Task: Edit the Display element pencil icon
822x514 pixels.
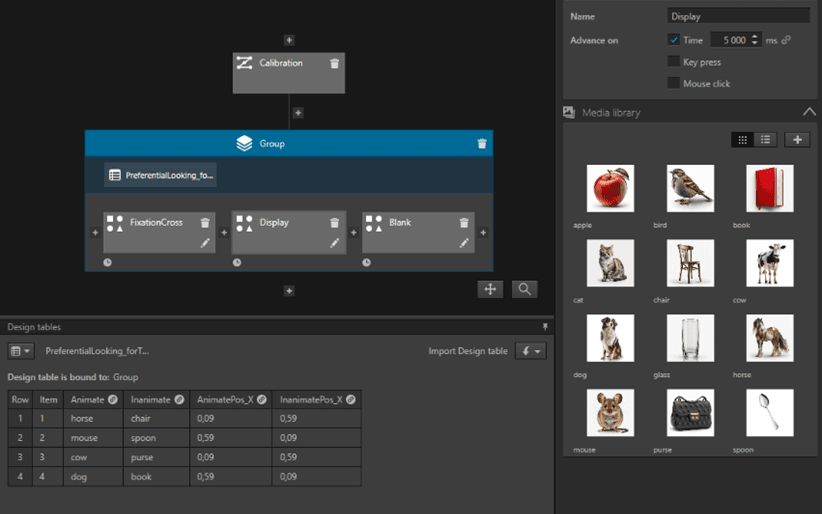Action: click(x=334, y=243)
